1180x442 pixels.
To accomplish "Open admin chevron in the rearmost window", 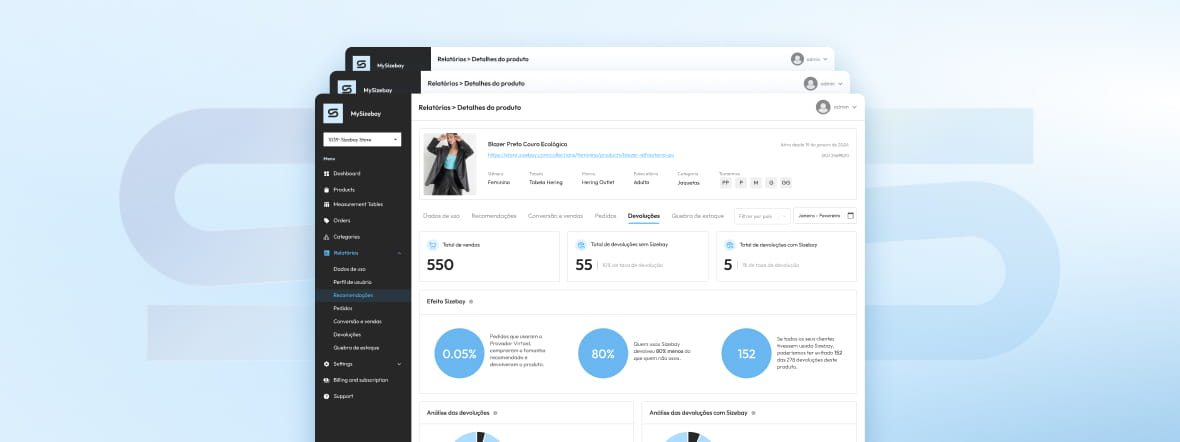I will tap(826, 59).
